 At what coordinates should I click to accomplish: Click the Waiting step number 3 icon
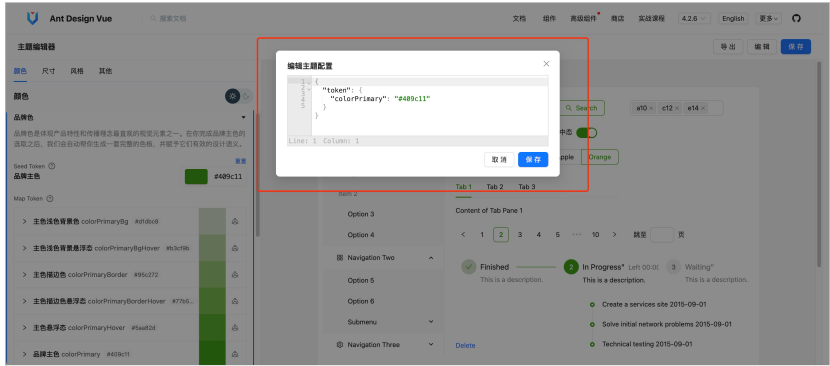(673, 267)
